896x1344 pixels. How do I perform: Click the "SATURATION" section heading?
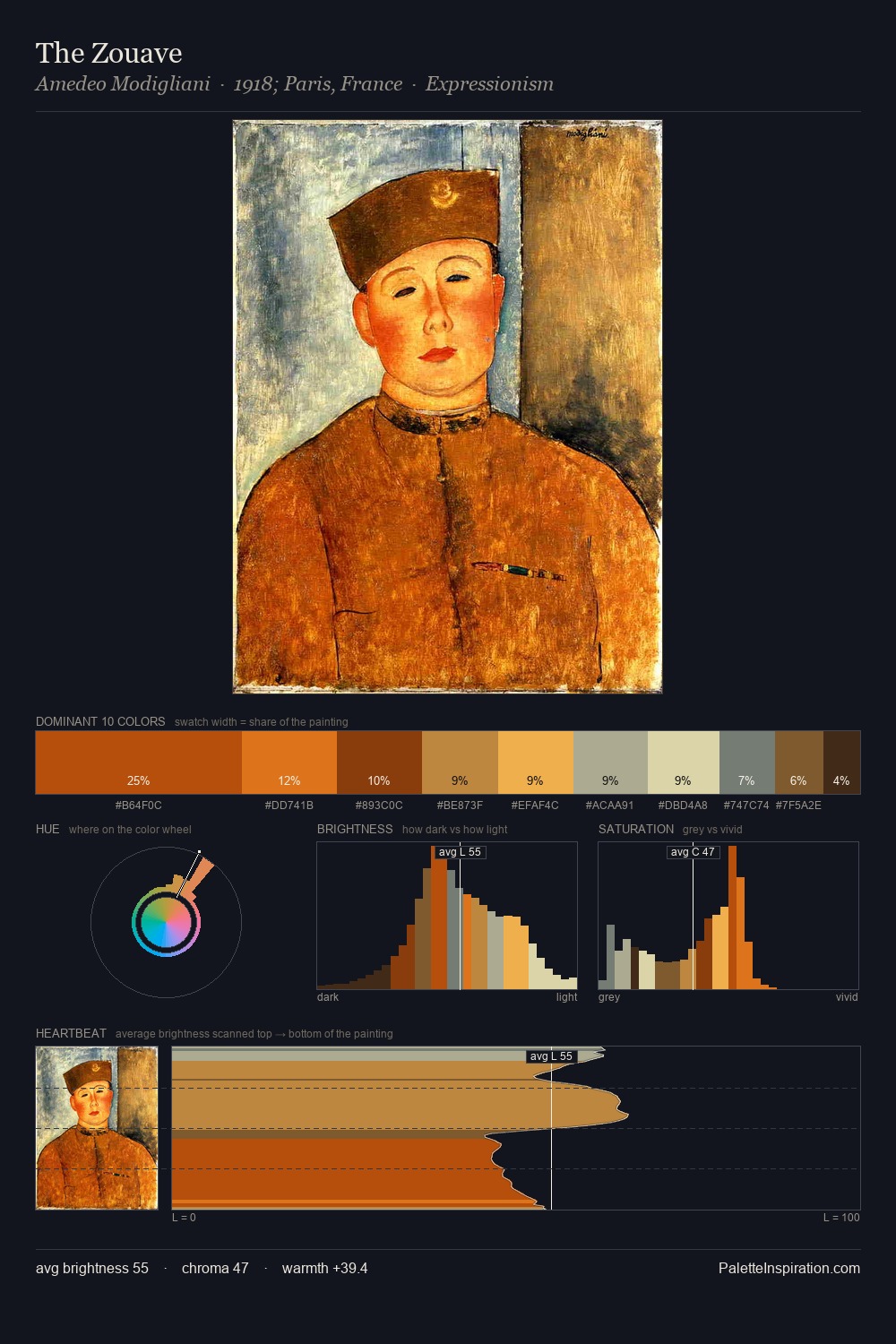tap(636, 829)
